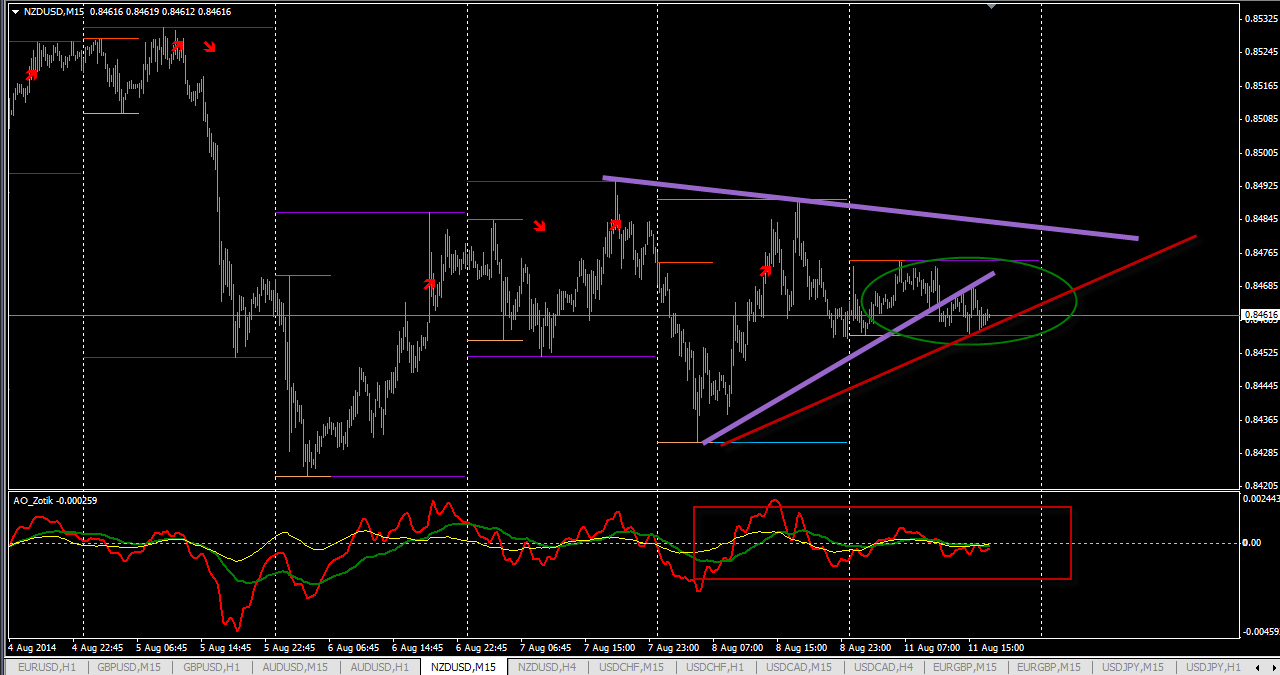This screenshot has height=675, width=1280.
Task: Click the leftmost red up arrow marker
Action: pos(31,74)
